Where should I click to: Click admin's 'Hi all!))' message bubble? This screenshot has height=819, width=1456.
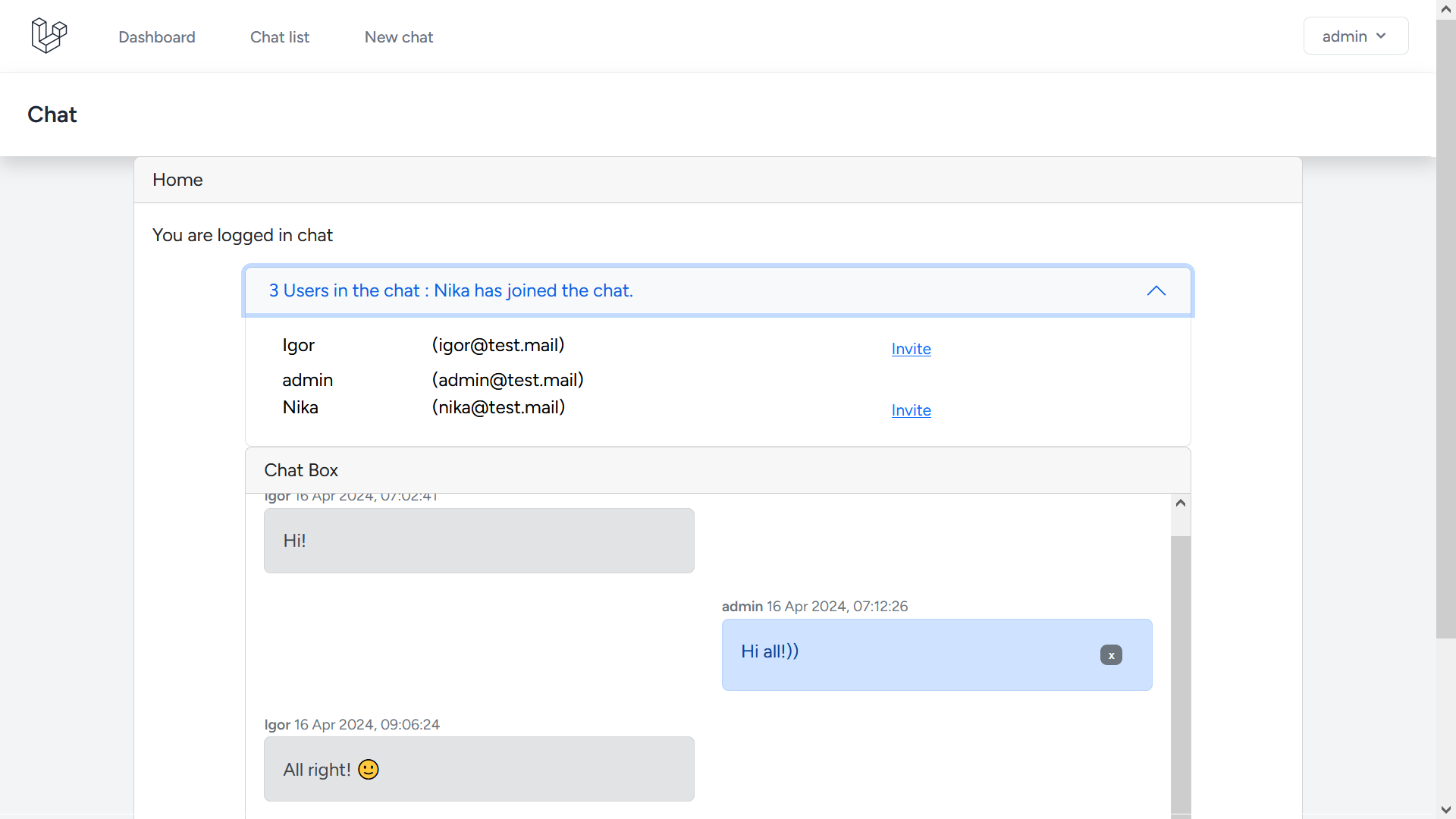910,654
